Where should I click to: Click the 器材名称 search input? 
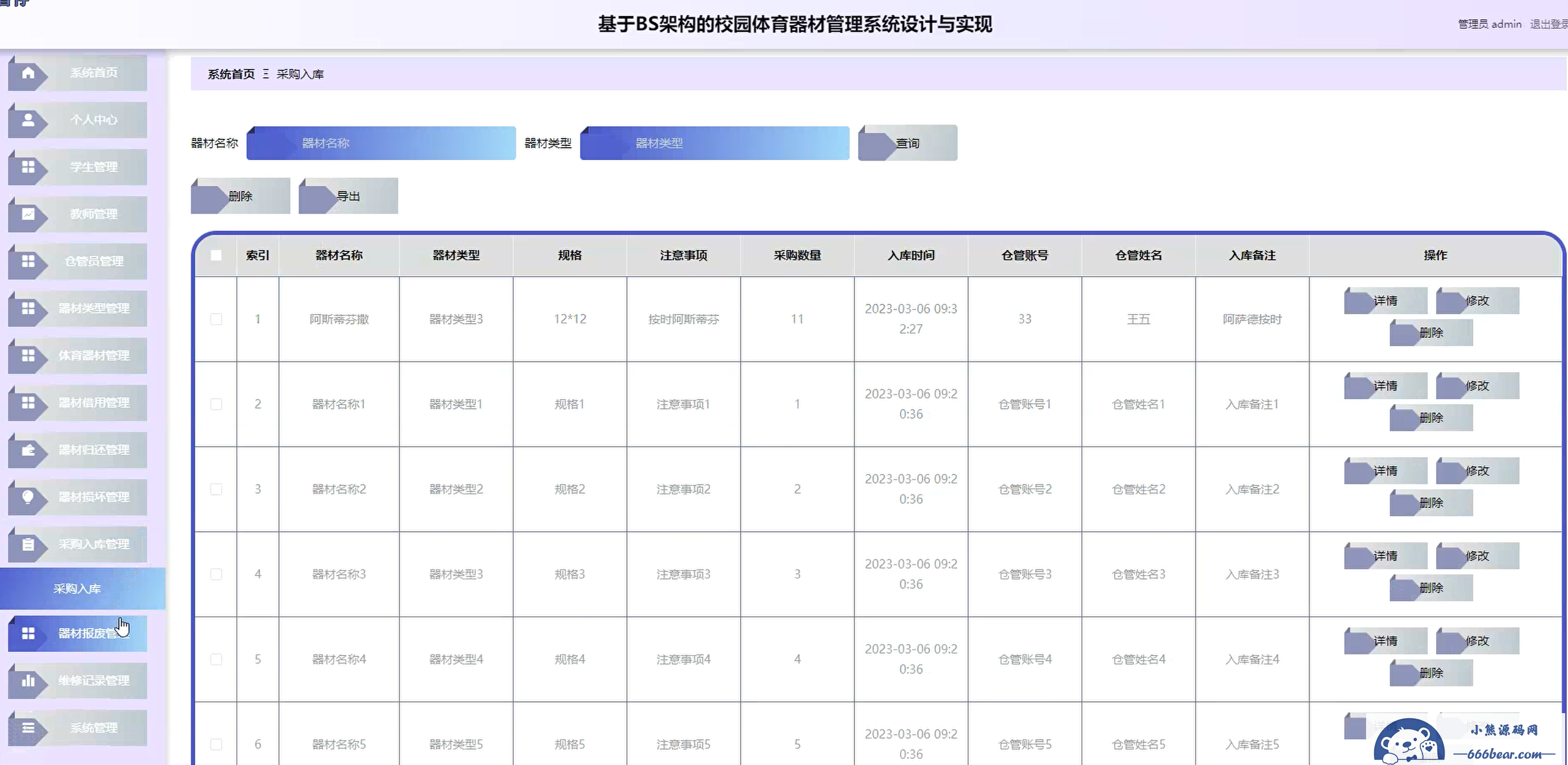[381, 143]
